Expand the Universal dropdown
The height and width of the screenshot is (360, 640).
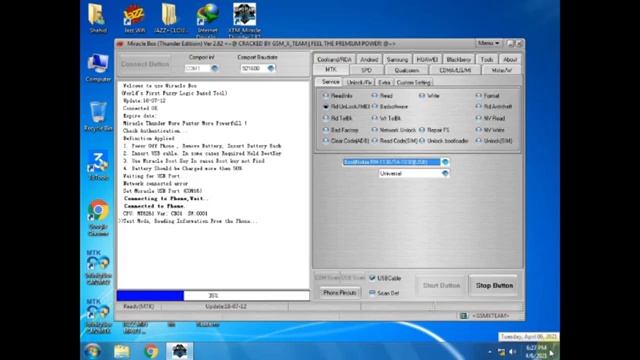pos(445,173)
